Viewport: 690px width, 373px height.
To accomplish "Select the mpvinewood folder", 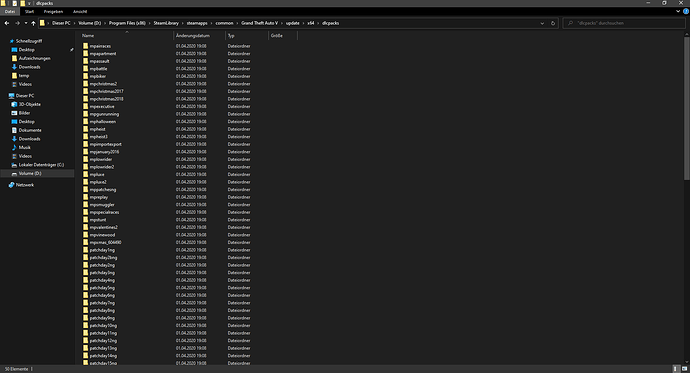I will pyautogui.click(x=102, y=235).
